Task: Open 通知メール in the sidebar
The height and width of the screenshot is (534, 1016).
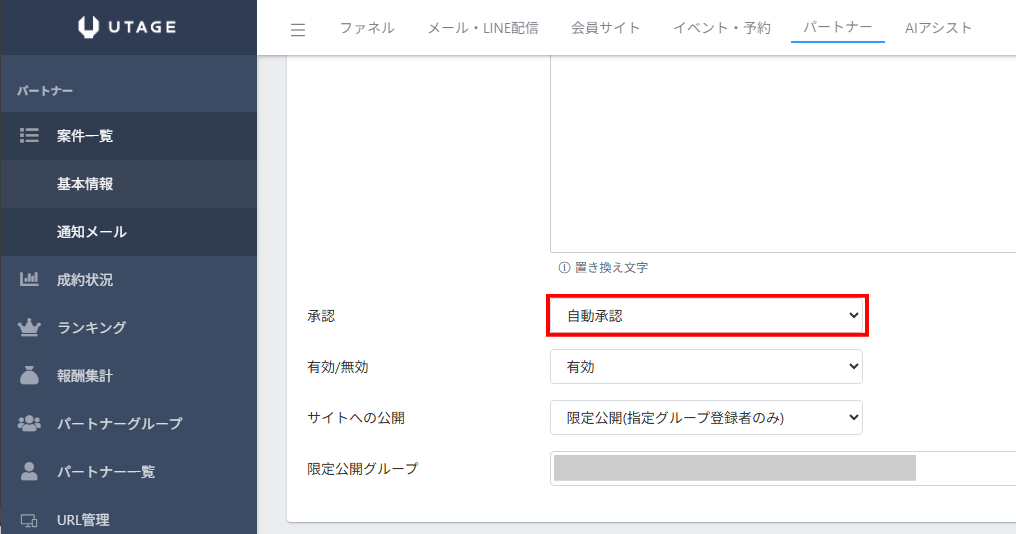Action: coord(91,232)
